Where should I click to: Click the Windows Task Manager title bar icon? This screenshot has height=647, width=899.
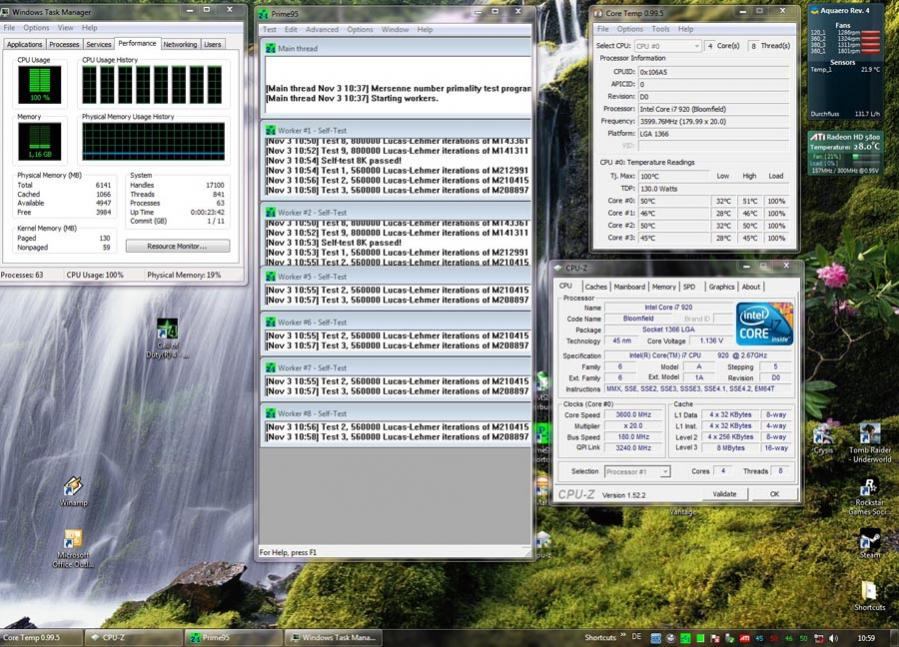click(x=6, y=11)
